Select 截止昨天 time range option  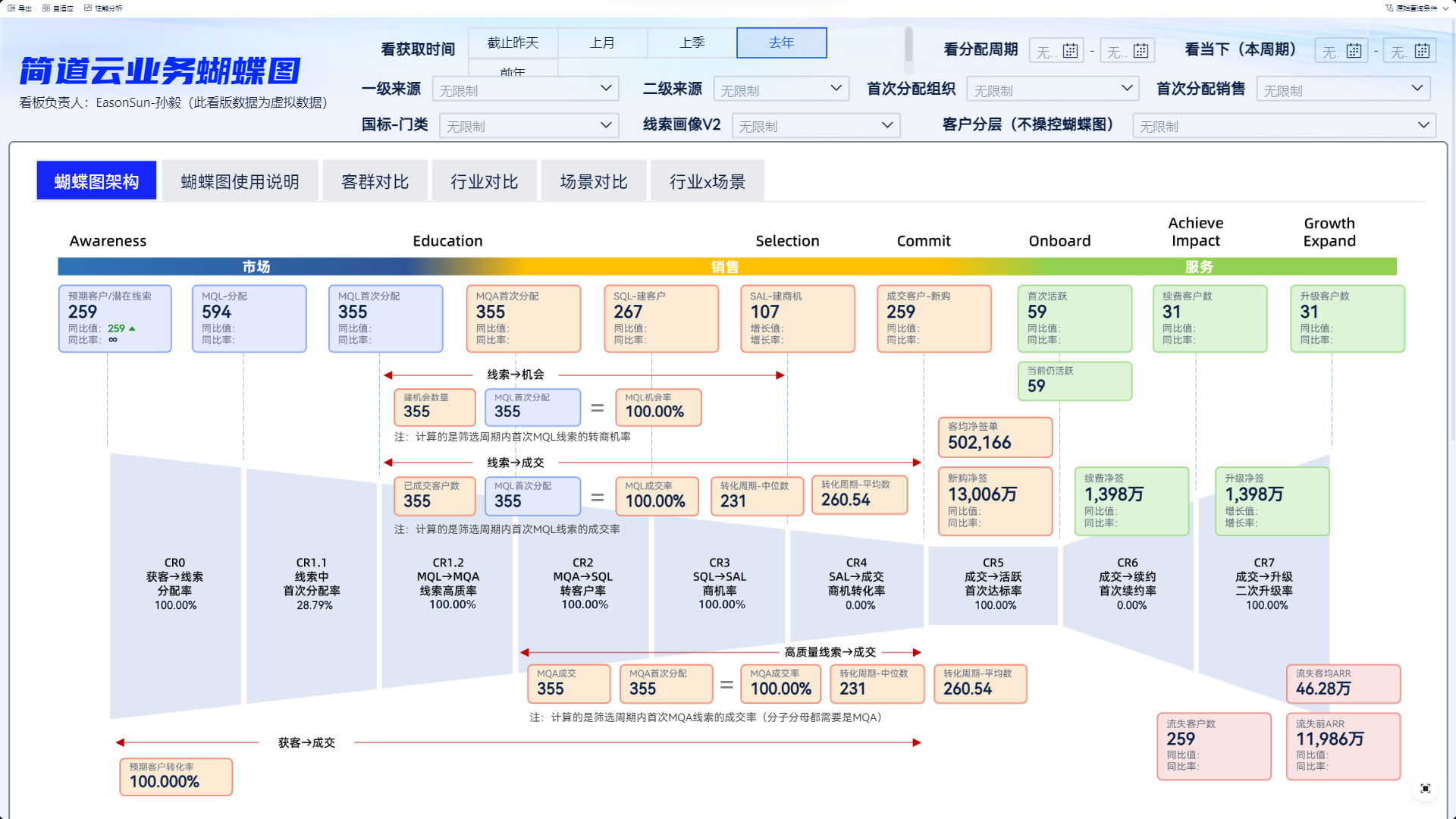(513, 43)
